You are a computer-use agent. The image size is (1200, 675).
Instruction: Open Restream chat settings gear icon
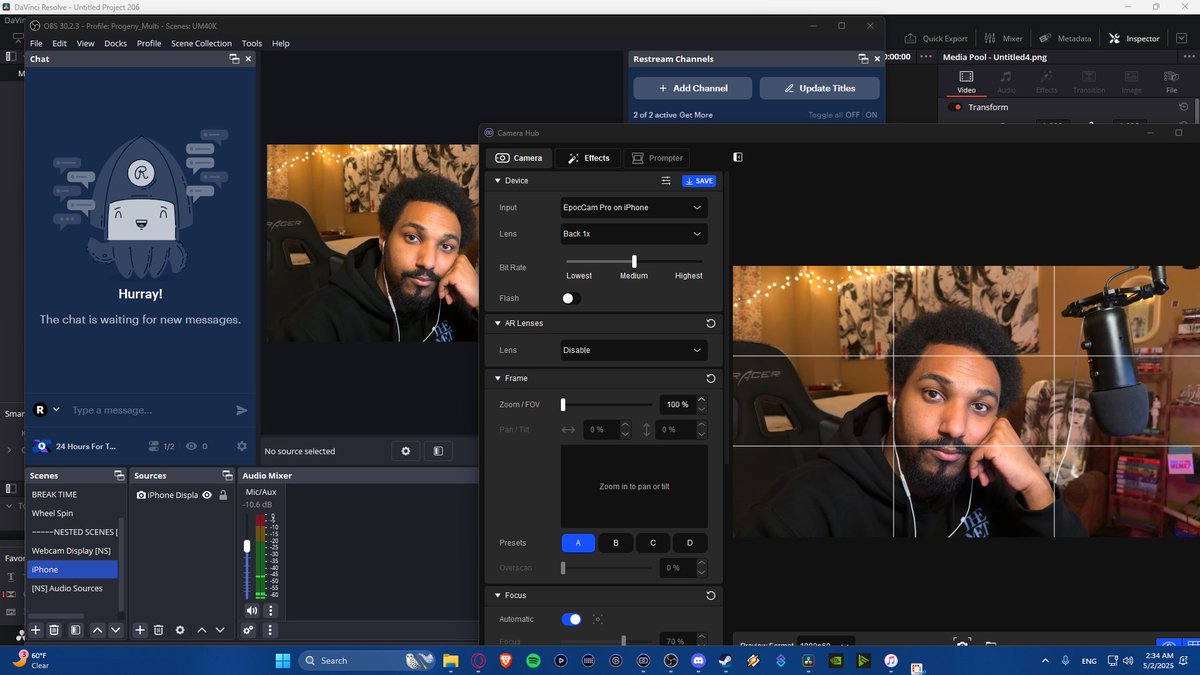pyautogui.click(x=241, y=446)
